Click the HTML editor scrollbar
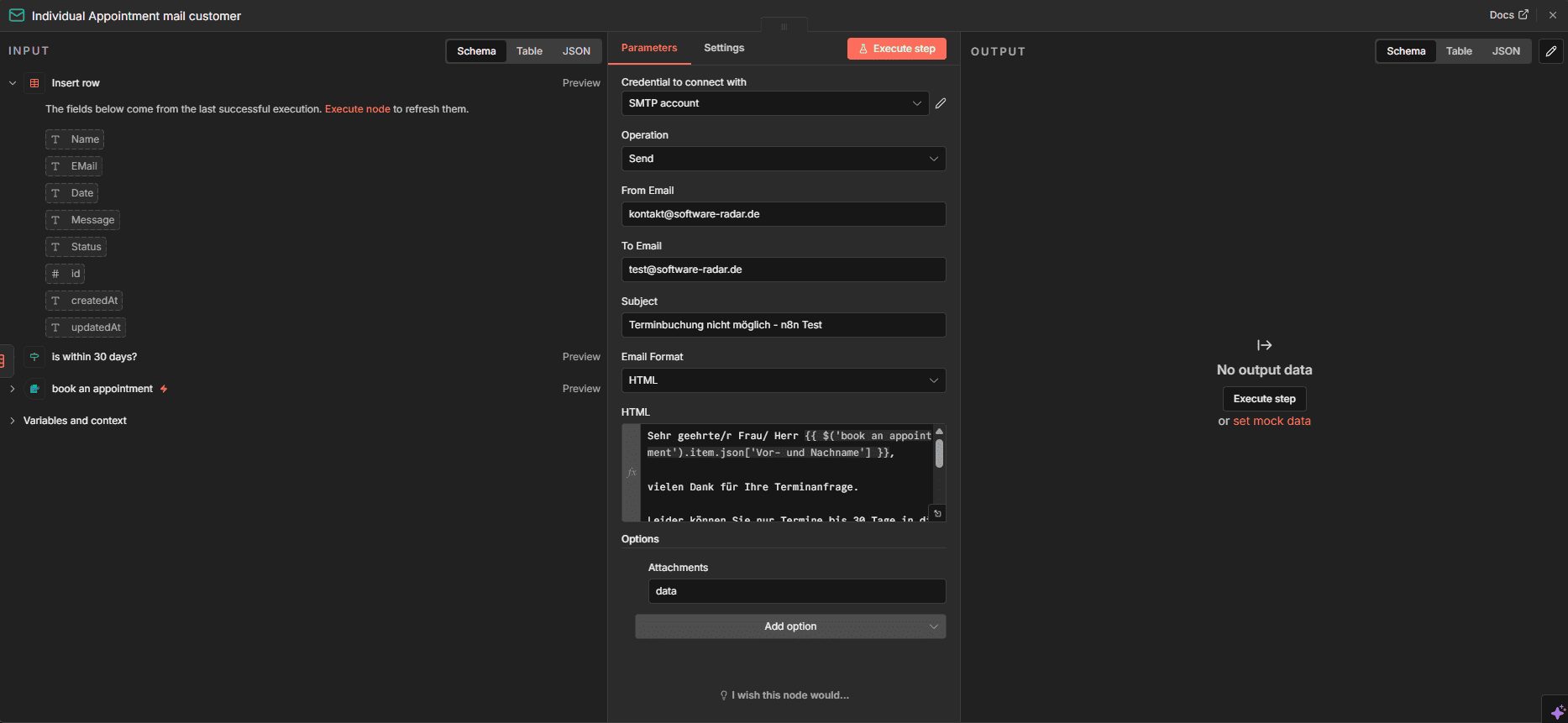The image size is (1568, 723). (939, 454)
